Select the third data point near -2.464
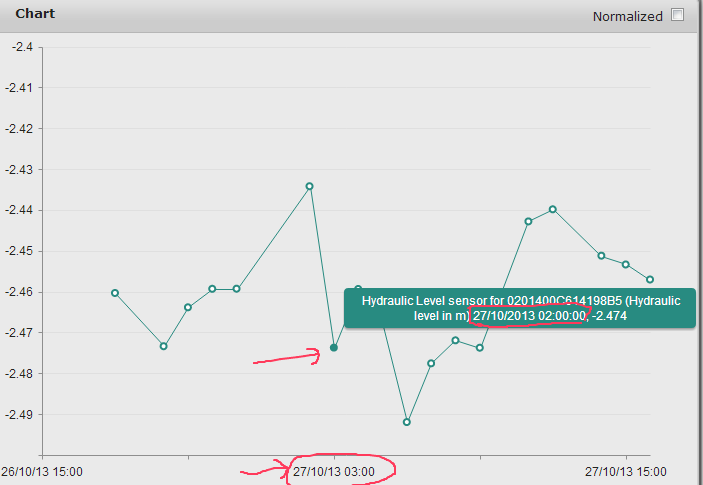 click(x=188, y=307)
